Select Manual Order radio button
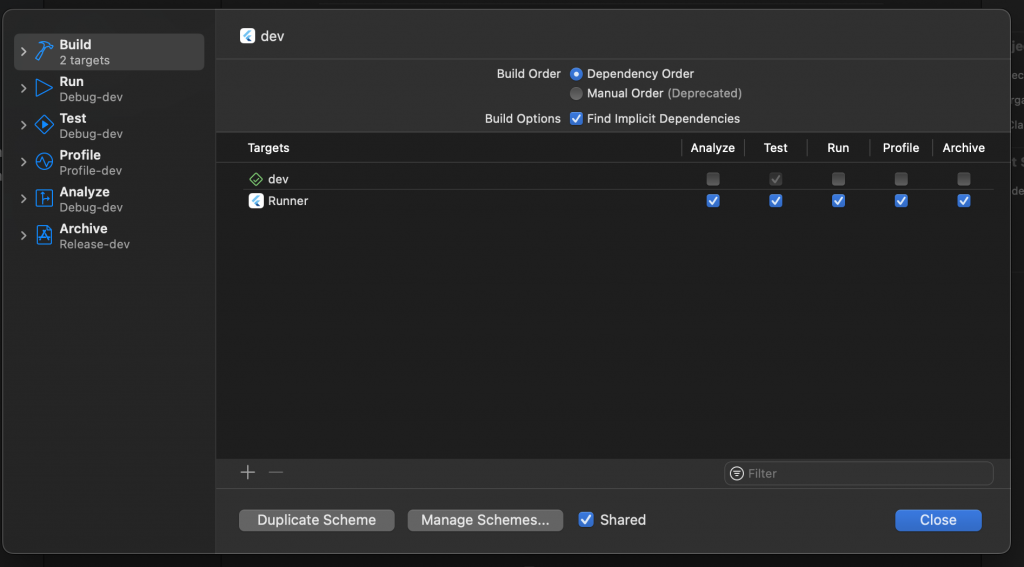The image size is (1024, 567). [x=576, y=94]
